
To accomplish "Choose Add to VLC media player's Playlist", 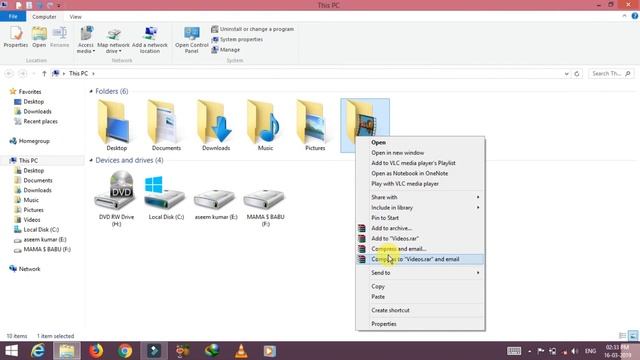I will point(420,163).
